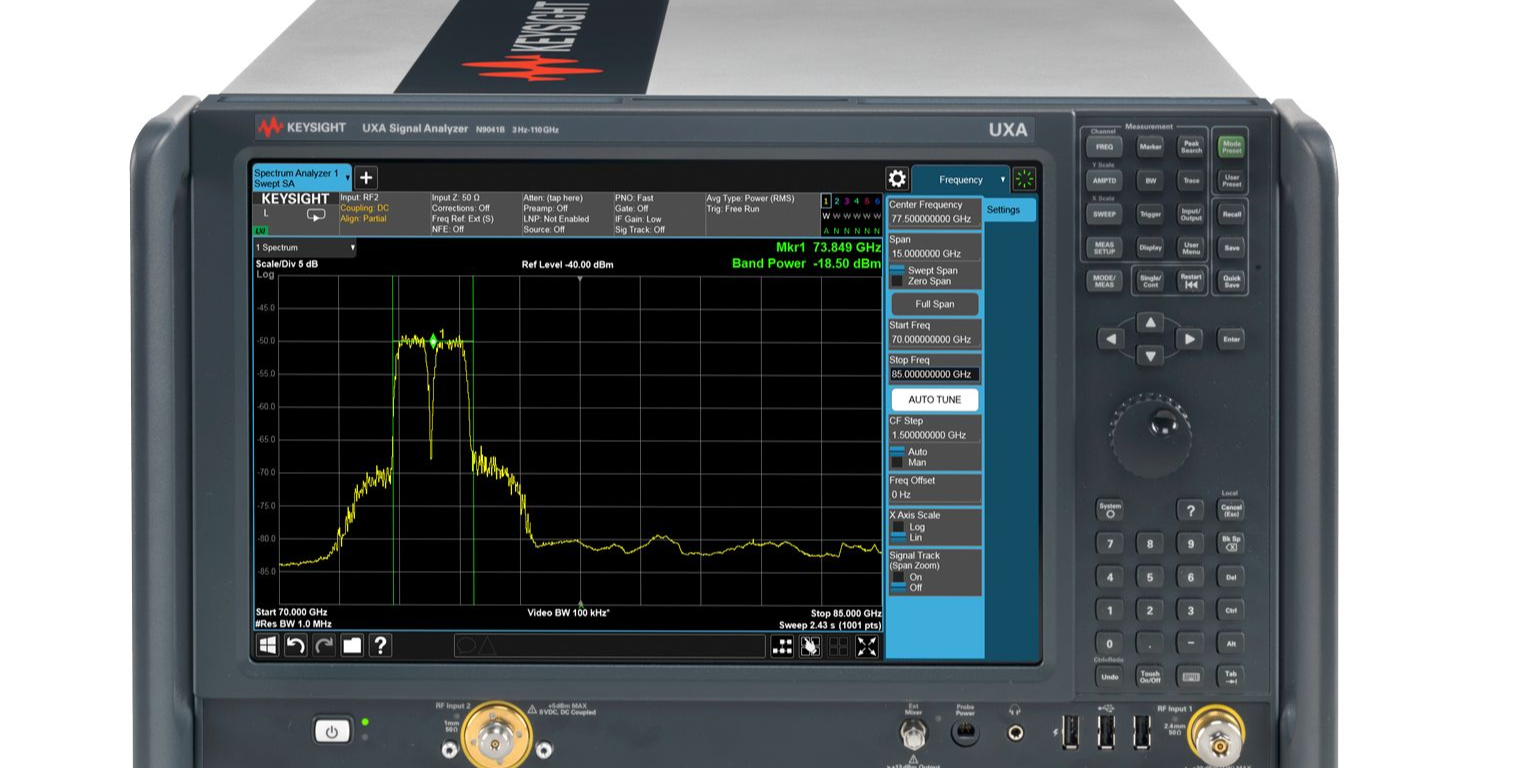Viewport: 1536px width, 768px height.
Task: Click the Windows start icon
Action: click(267, 646)
